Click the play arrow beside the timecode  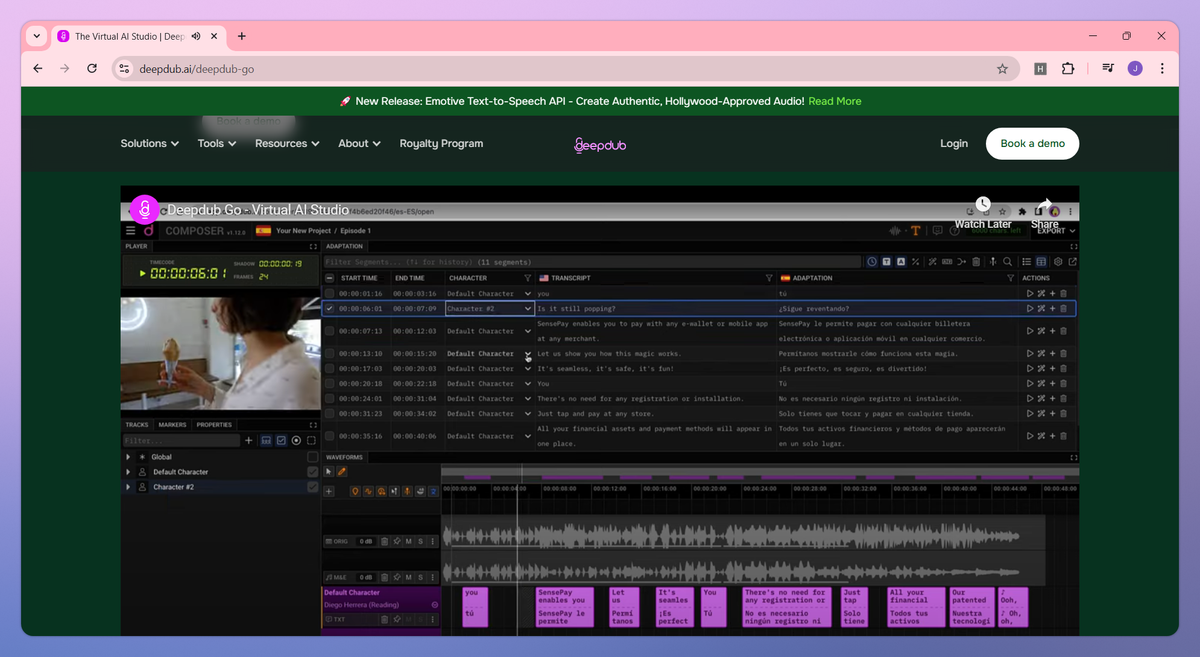(x=142, y=272)
